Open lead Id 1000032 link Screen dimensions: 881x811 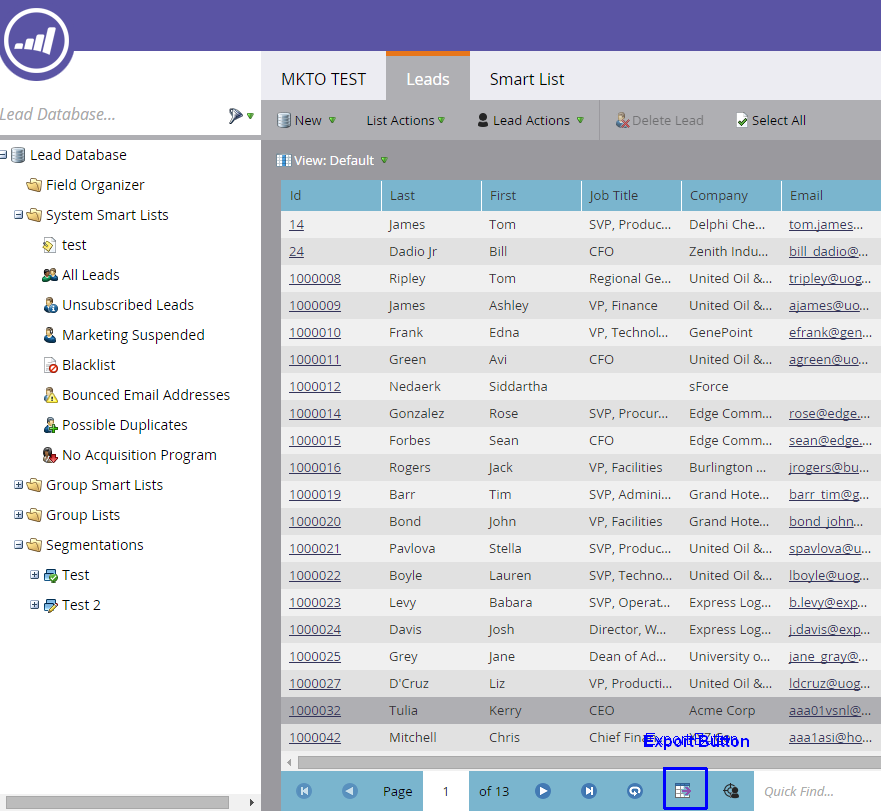315,711
